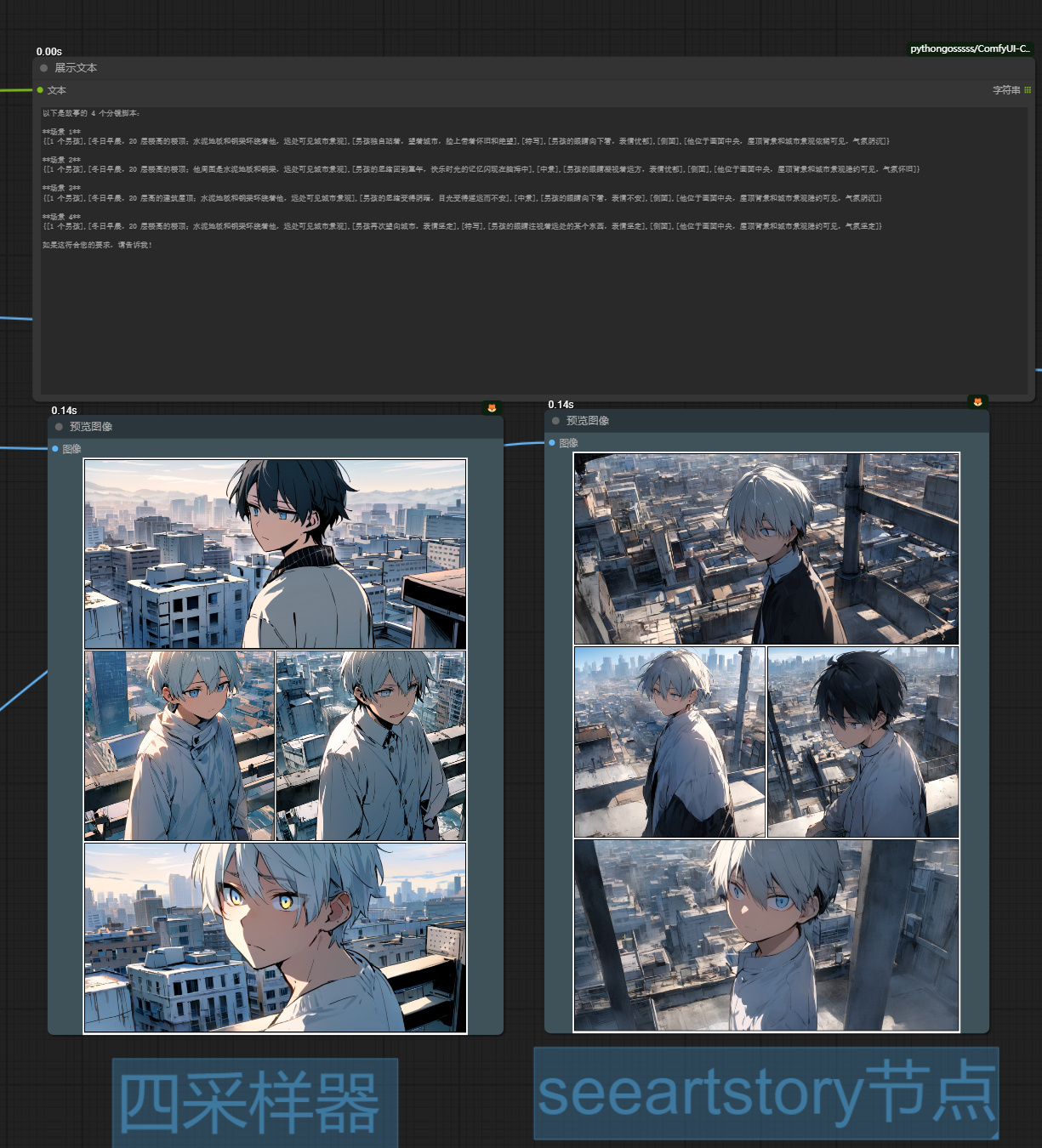Screen dimensions: 1042x1148
Task: Click the 展示文本 node title
Action: point(76,68)
